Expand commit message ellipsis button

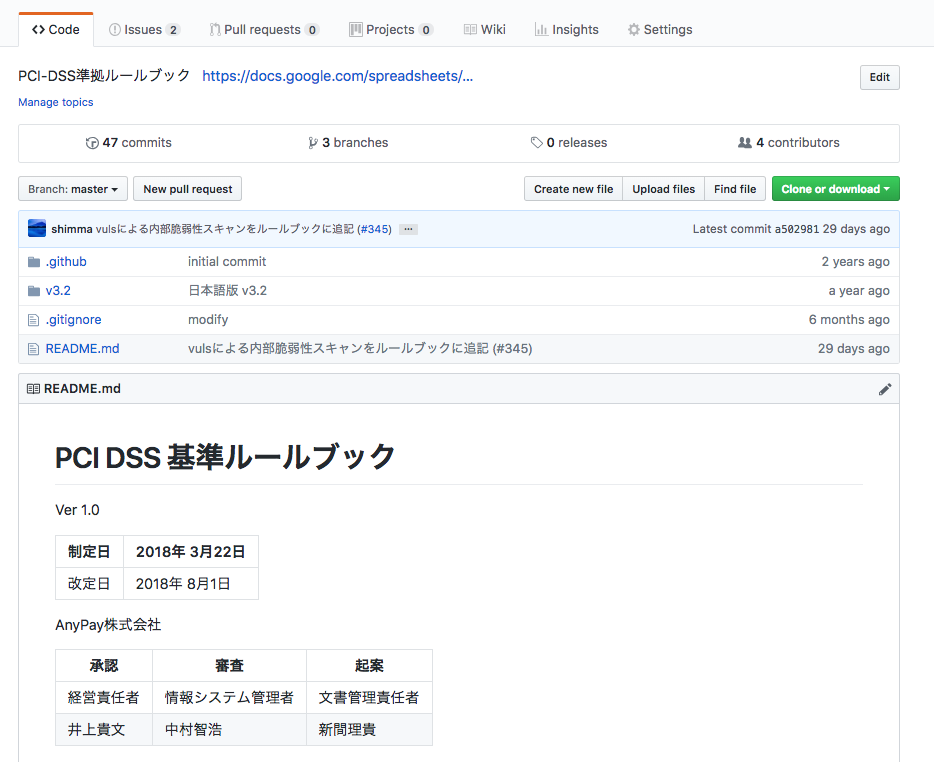408,229
